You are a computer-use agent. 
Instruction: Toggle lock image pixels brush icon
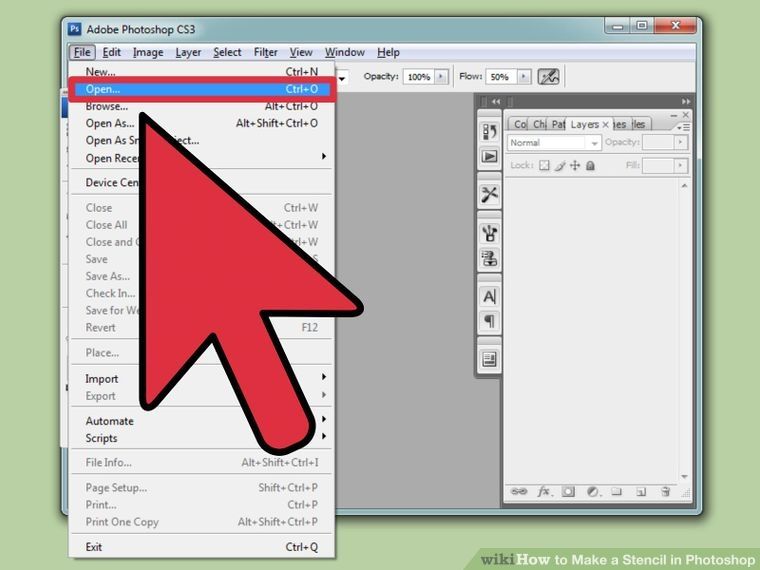click(560, 166)
